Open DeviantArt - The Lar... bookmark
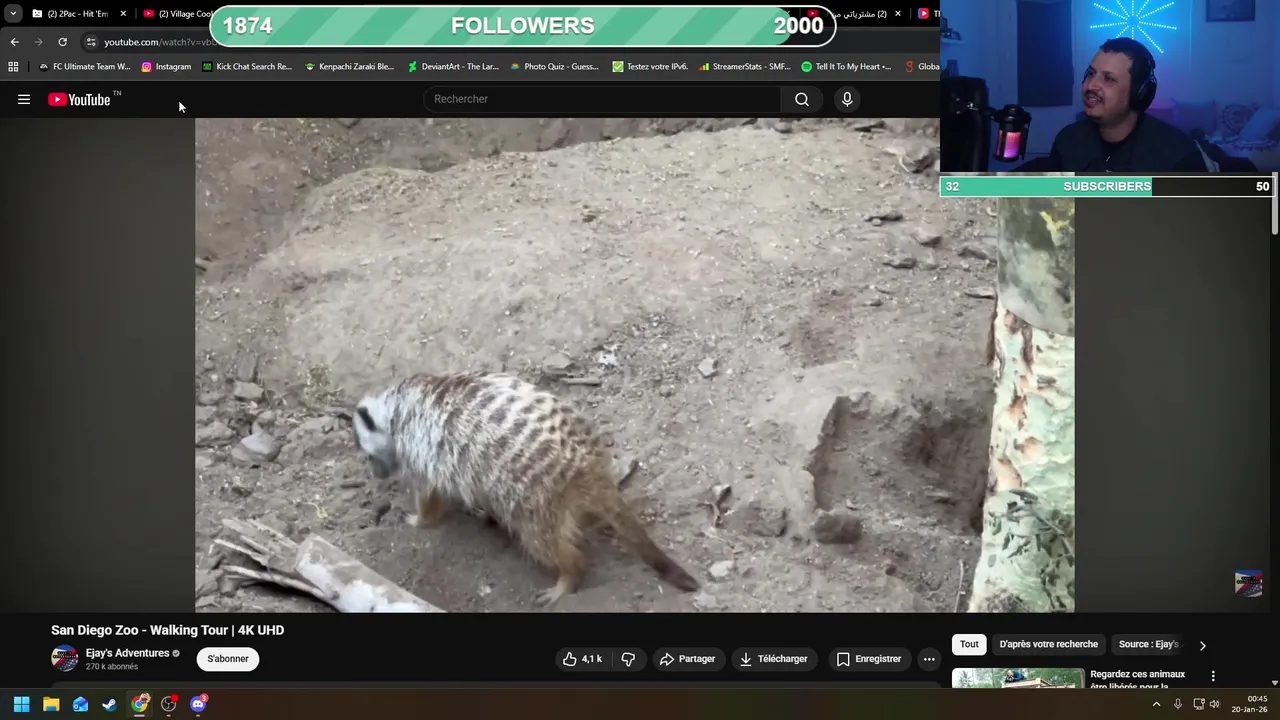1280x720 pixels. click(453, 67)
